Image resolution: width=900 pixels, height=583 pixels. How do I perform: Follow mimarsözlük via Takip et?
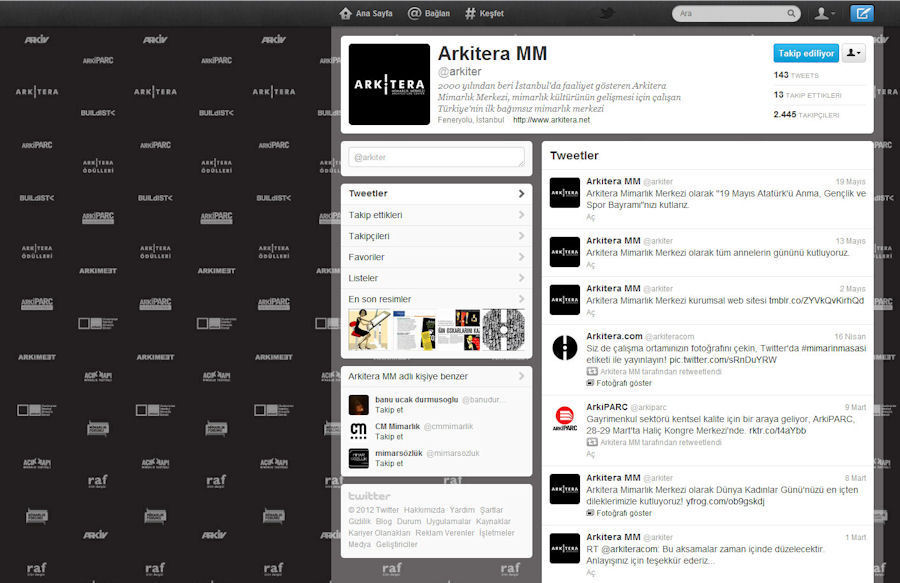[x=389, y=463]
